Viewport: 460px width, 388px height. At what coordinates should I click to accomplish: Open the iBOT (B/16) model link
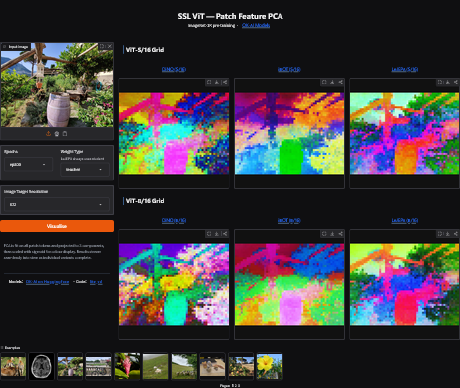pos(289,220)
